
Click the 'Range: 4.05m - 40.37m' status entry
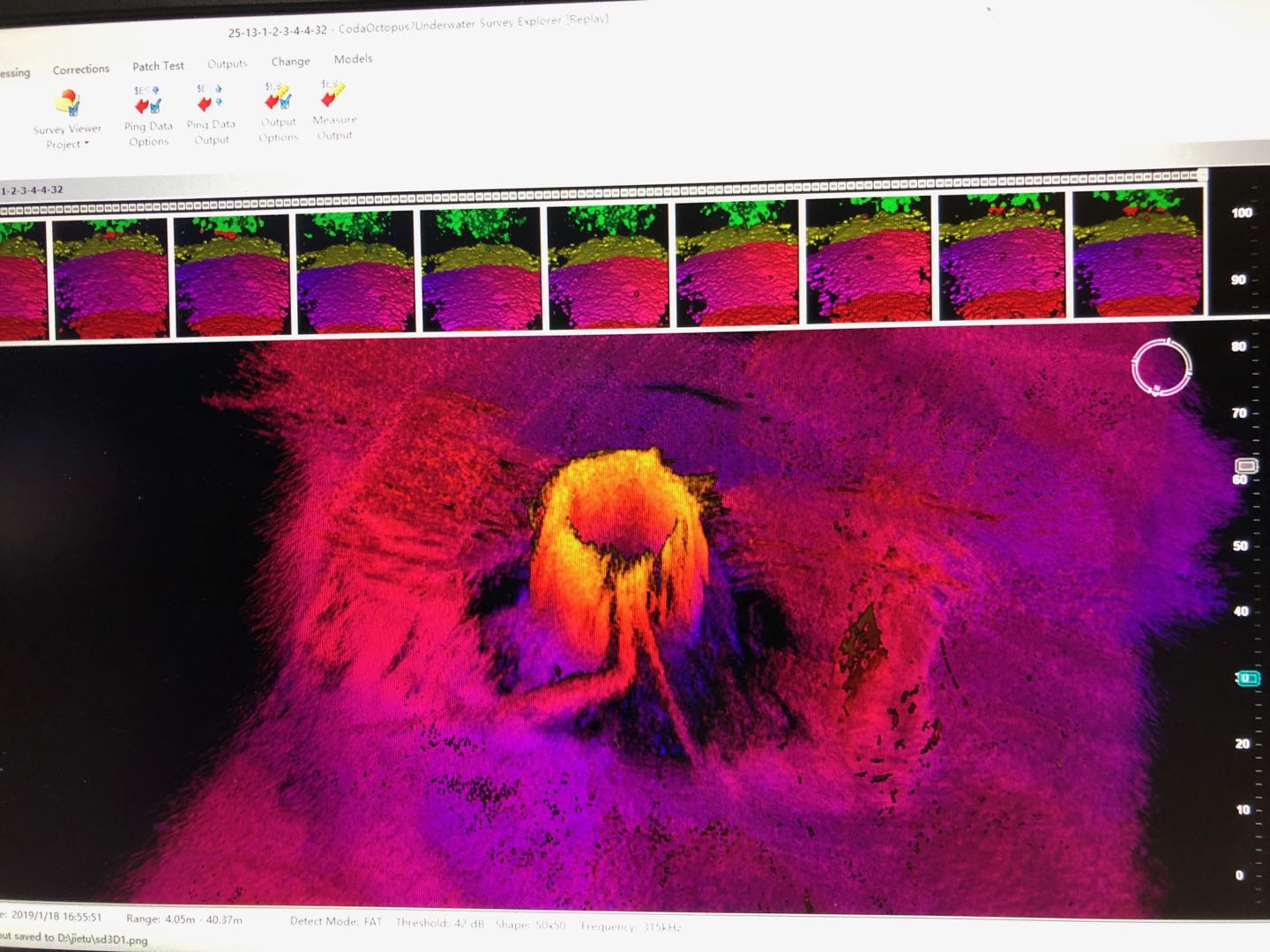[x=184, y=919]
